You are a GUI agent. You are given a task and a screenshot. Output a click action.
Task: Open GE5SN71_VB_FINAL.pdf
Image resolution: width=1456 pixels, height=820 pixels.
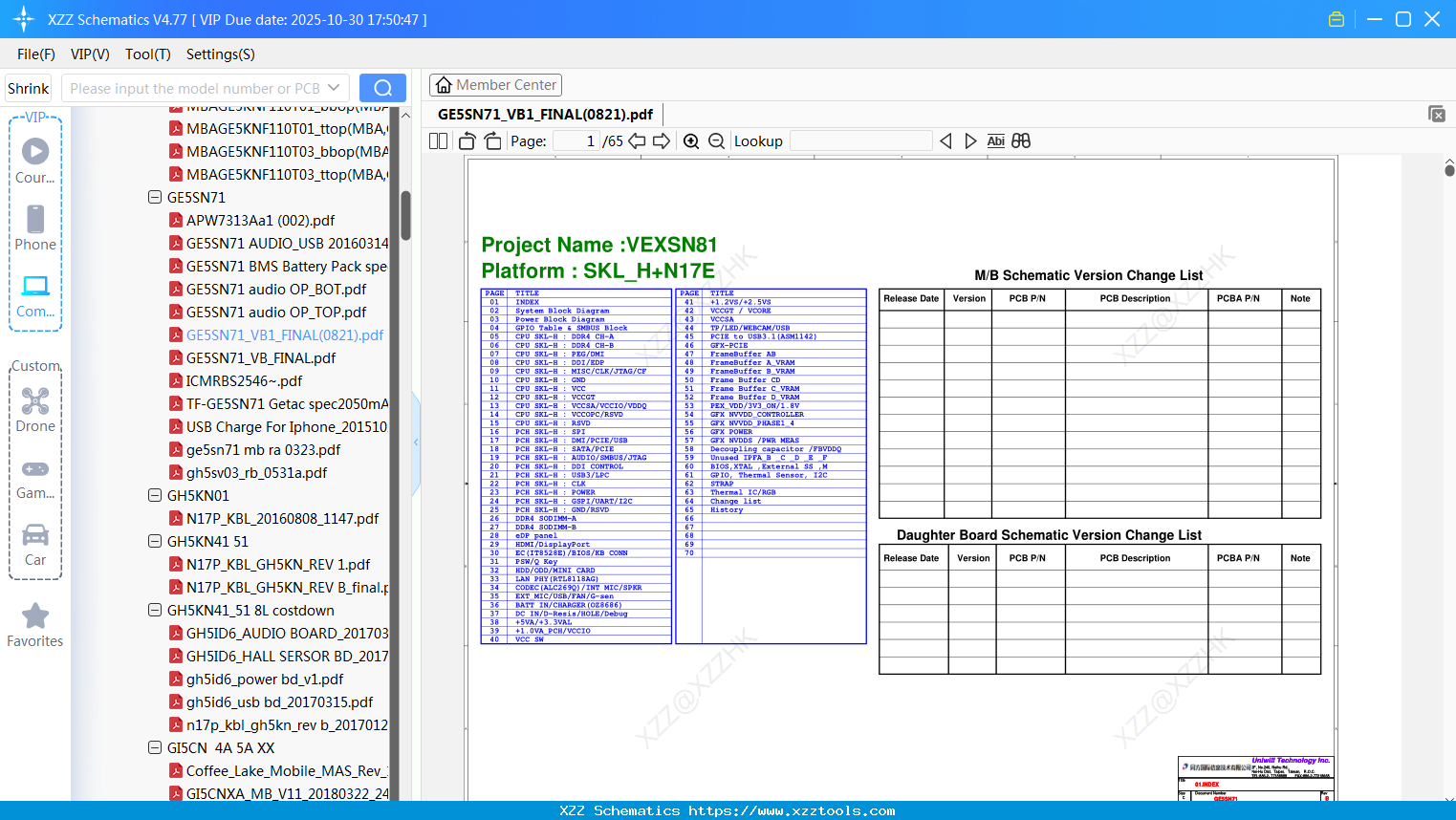(x=253, y=358)
